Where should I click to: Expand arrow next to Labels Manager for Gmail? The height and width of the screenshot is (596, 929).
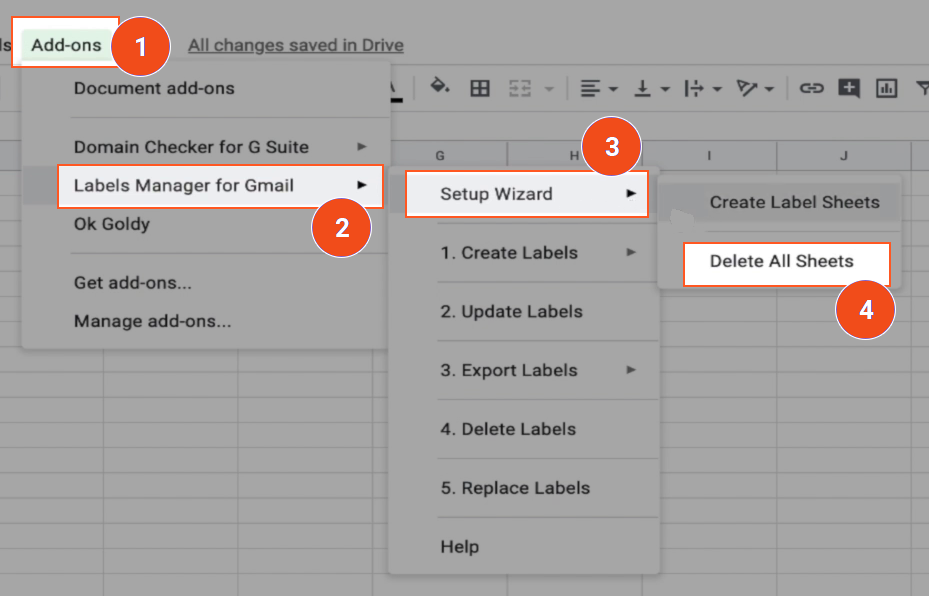(x=362, y=185)
